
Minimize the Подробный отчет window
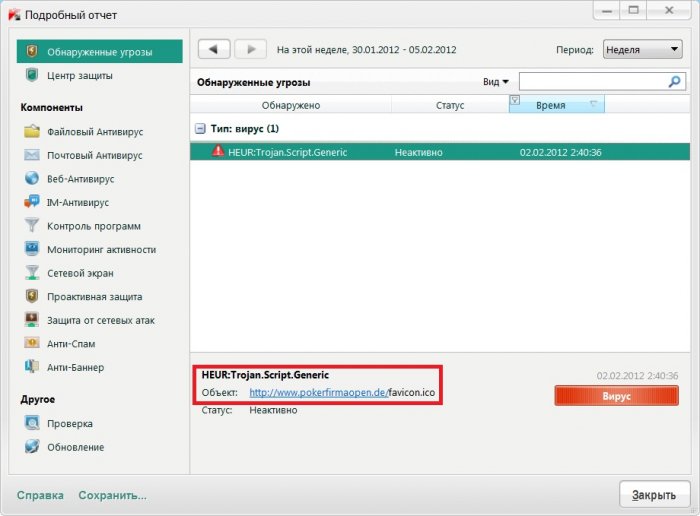(607, 10)
